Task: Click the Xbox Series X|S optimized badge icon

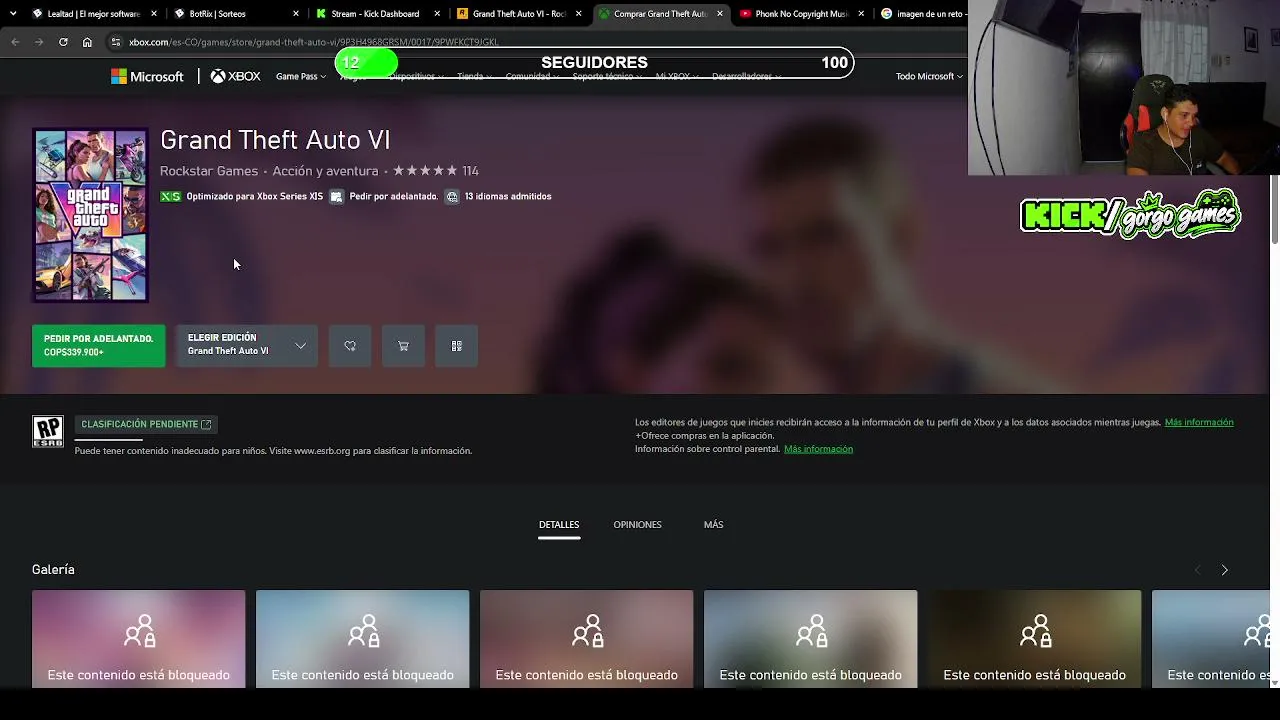Action: (x=171, y=197)
